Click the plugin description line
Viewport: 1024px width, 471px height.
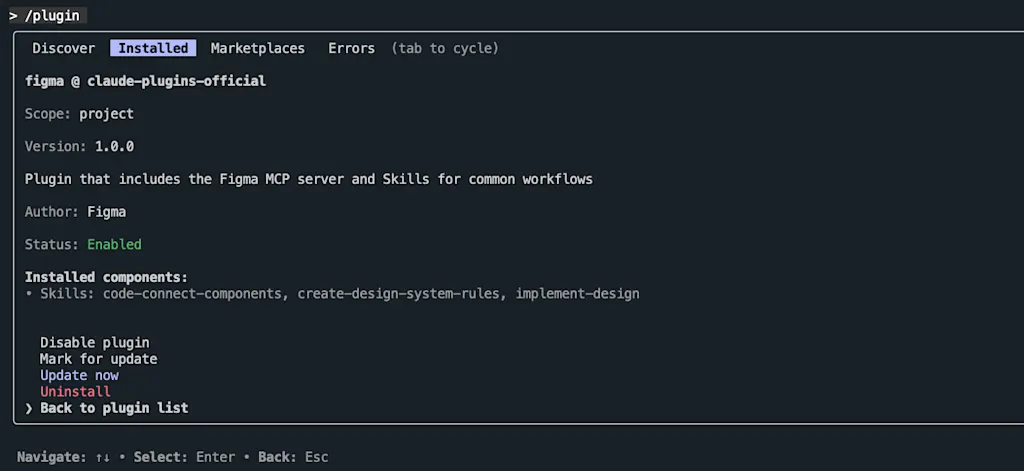coord(308,179)
